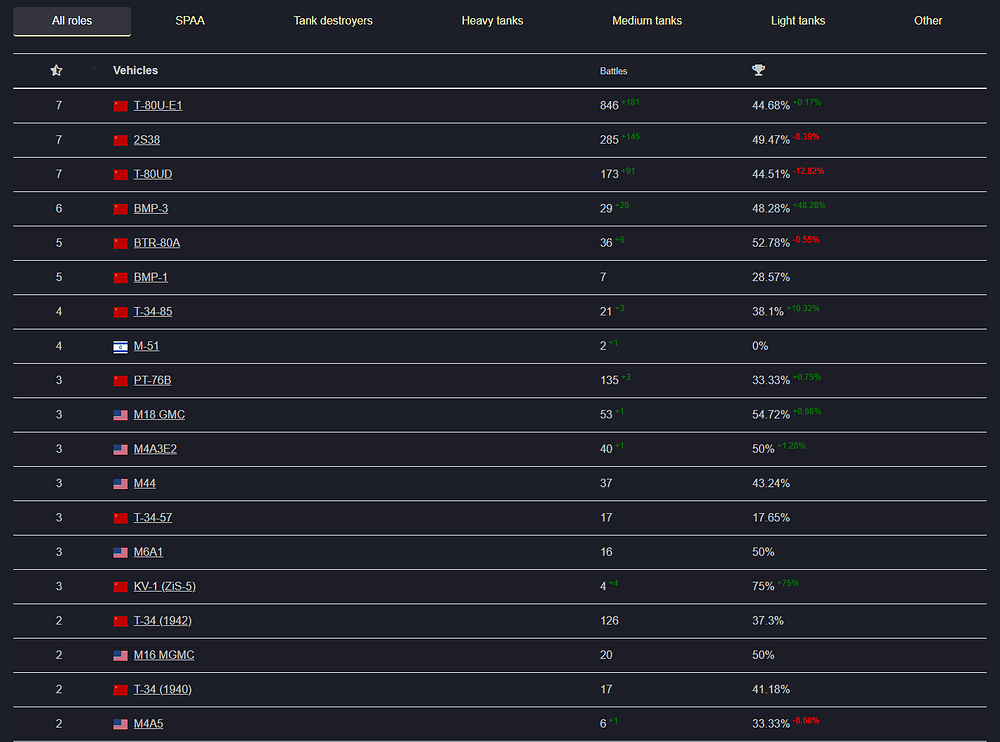
Task: Click the Chinese flag beside T-80U-E1
Action: [x=121, y=106]
